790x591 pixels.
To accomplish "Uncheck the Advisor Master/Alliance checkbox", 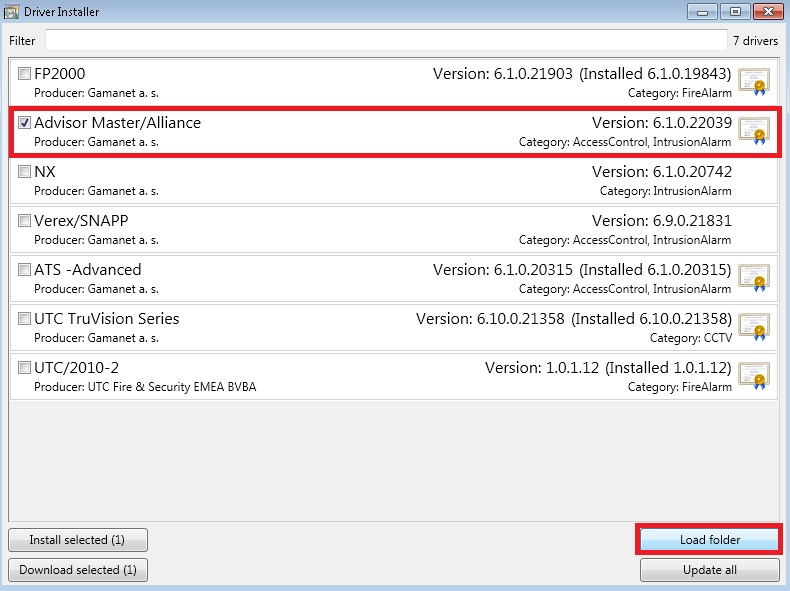I will [x=24, y=122].
